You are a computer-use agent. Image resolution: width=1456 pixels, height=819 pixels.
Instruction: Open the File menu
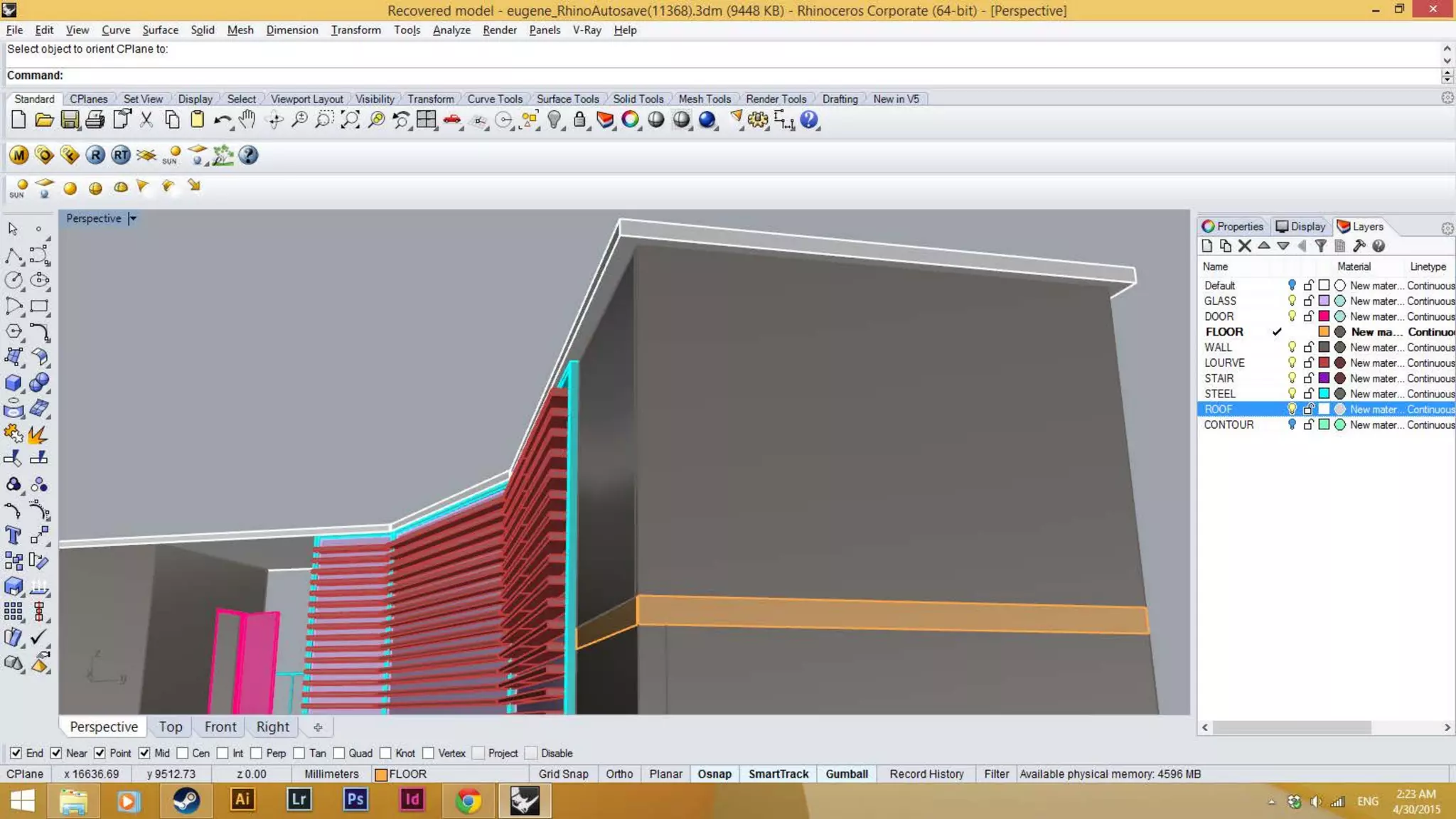[x=14, y=30]
